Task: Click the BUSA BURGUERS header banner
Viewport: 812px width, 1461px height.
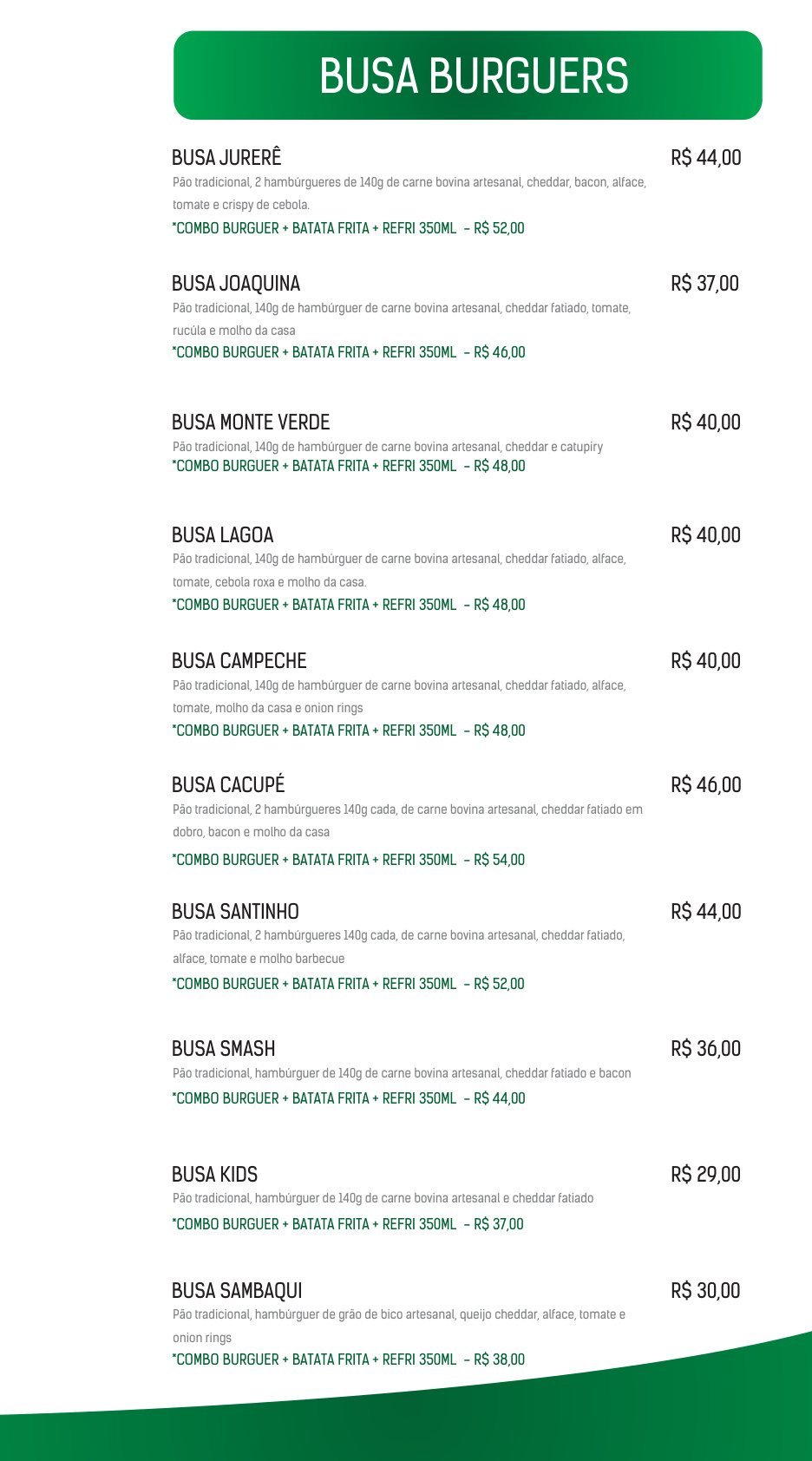Action: [468, 75]
